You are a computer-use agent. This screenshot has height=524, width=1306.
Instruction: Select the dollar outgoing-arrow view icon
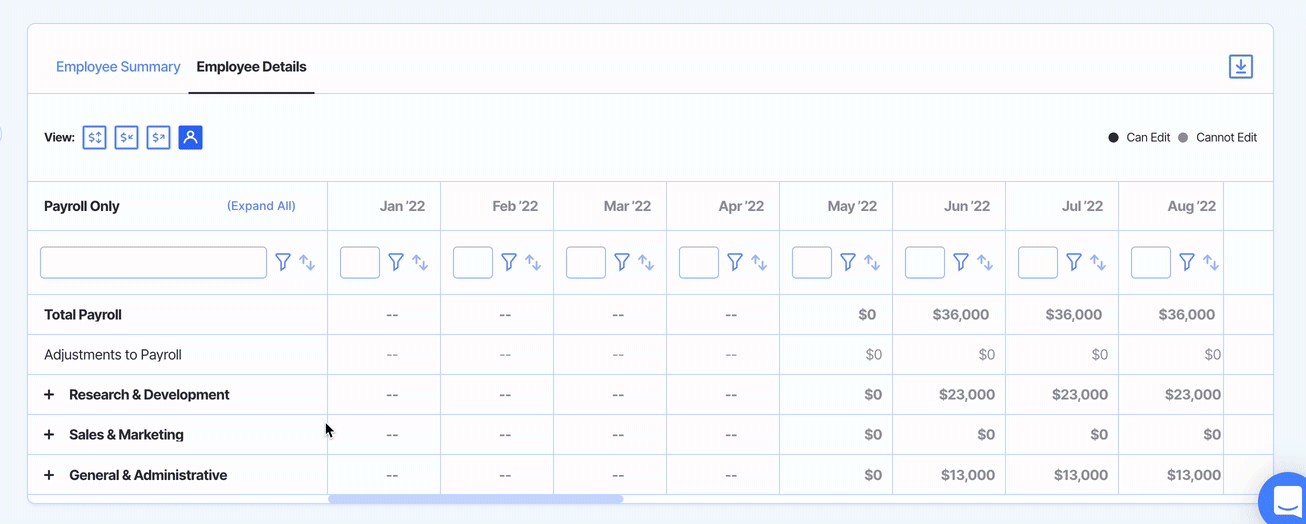pos(159,138)
